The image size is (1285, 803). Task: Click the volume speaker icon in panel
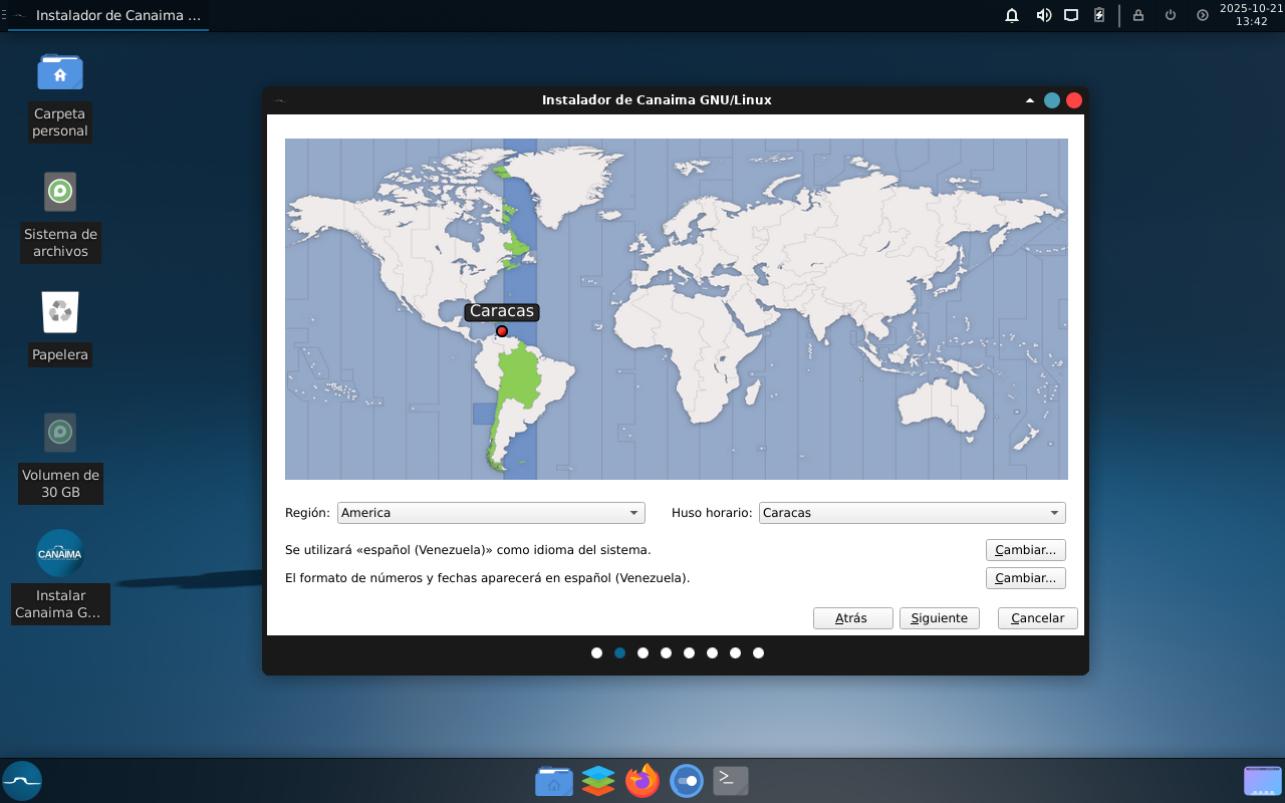point(1043,15)
